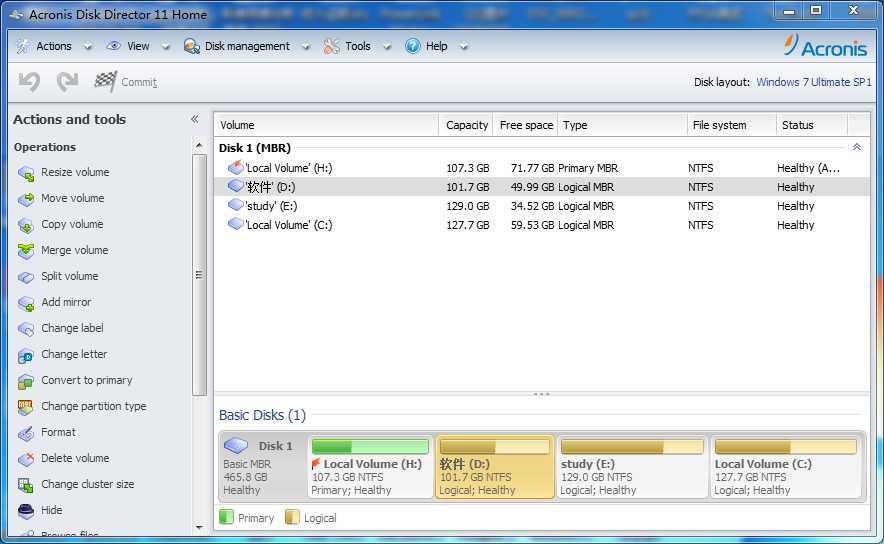Click the Change label icon
Screen dimensions: 884x544
[26, 329]
